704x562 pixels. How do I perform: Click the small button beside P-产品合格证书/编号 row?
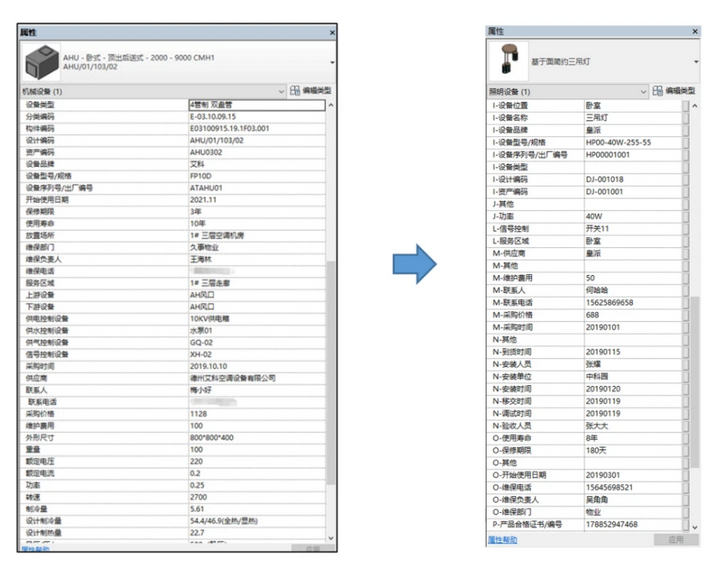[x=685, y=524]
